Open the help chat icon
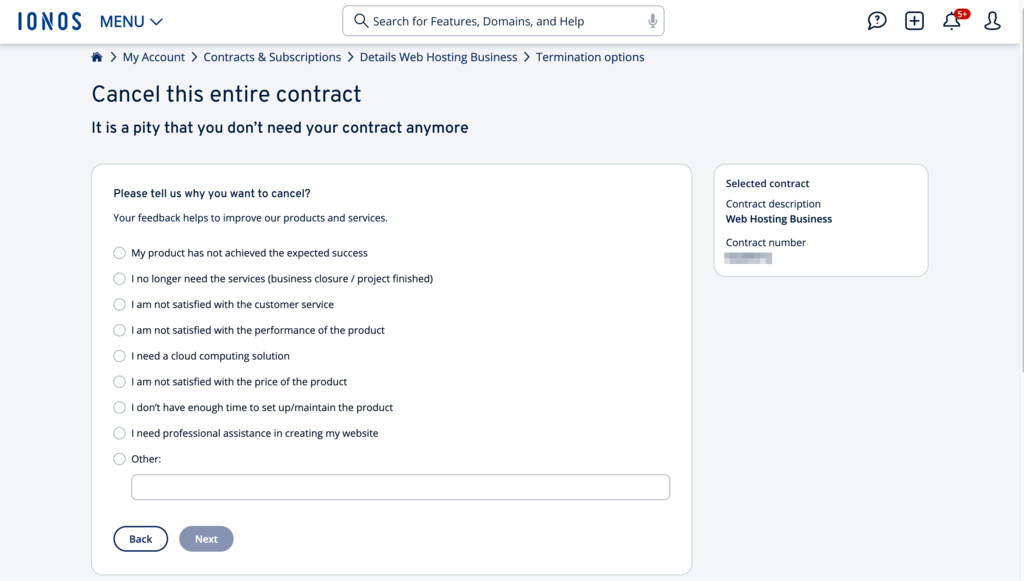The image size is (1024, 581). click(x=877, y=20)
